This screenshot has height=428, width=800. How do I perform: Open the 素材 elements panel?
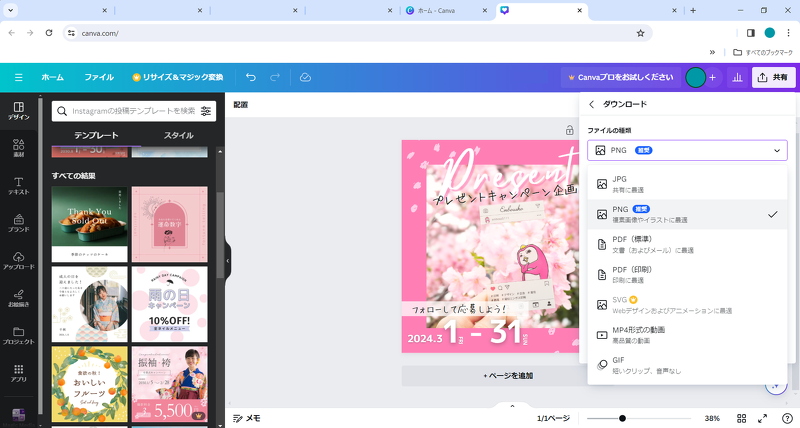click(18, 148)
